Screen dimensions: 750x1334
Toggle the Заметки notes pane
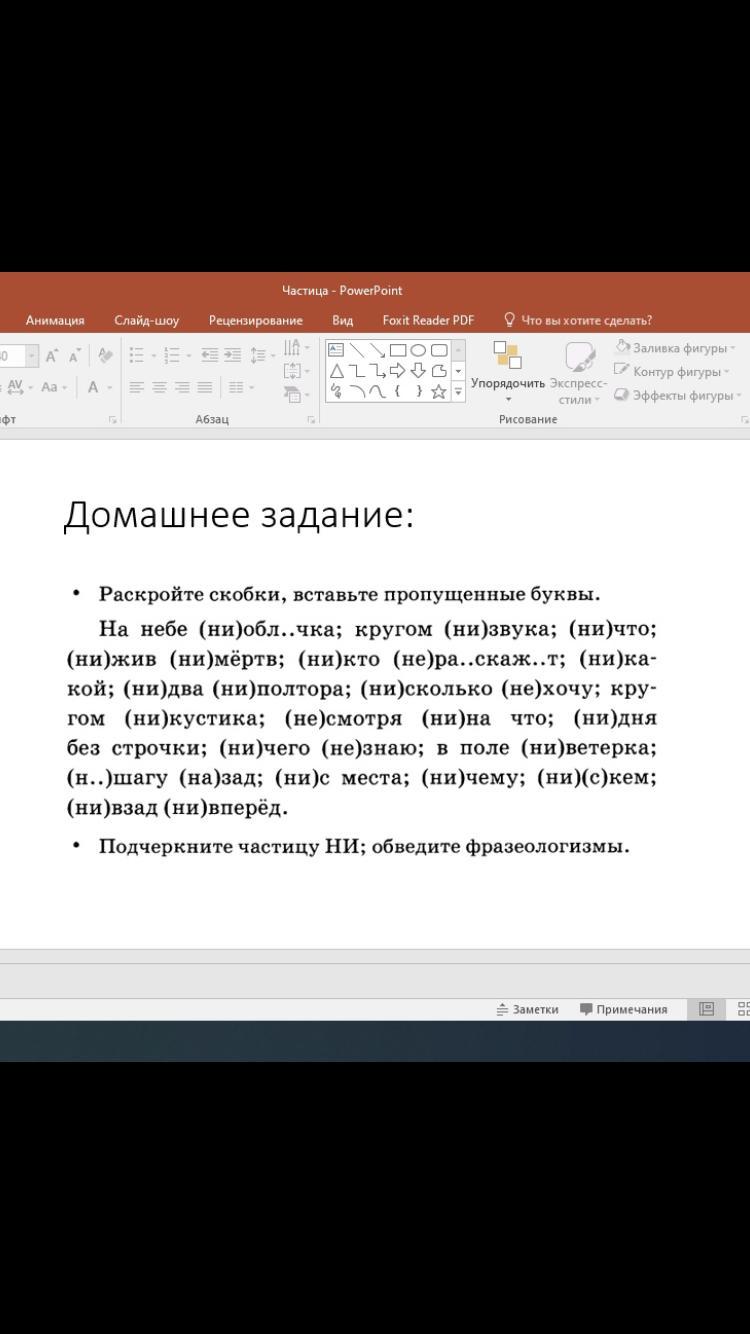click(x=527, y=1009)
